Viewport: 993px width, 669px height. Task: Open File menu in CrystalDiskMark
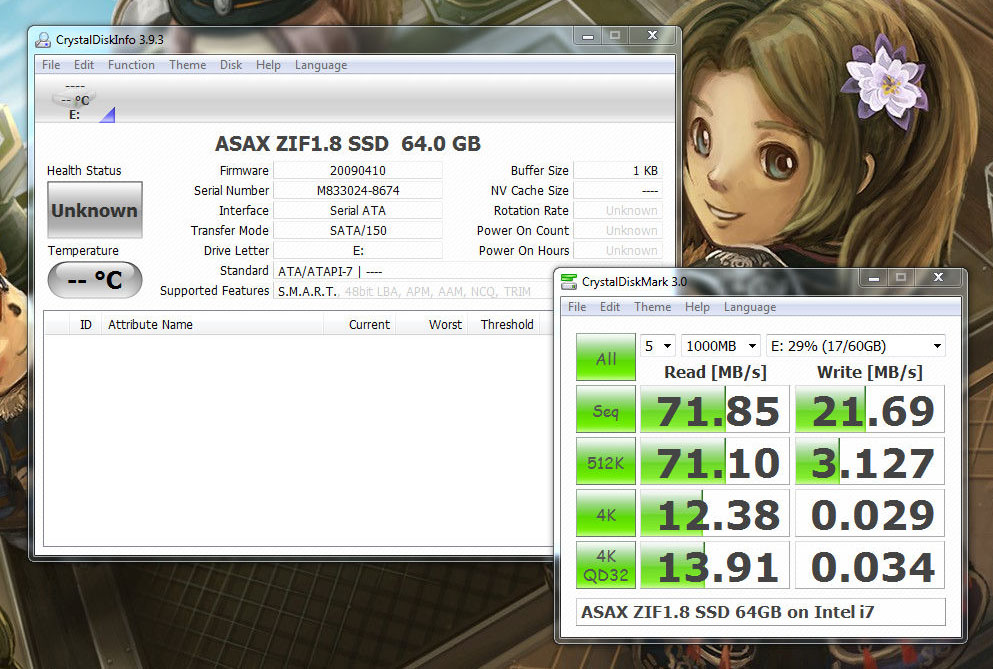pos(577,307)
